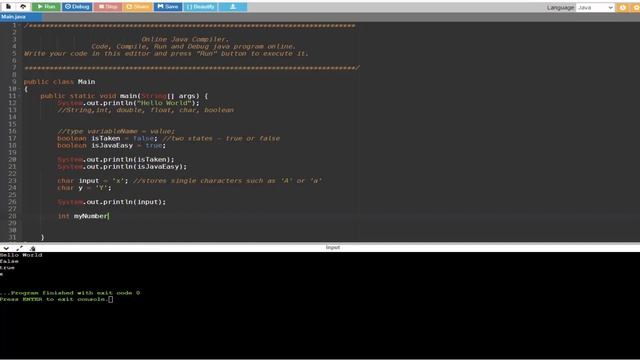Run the Java program
The width and height of the screenshot is (640, 360).
[x=46, y=7]
